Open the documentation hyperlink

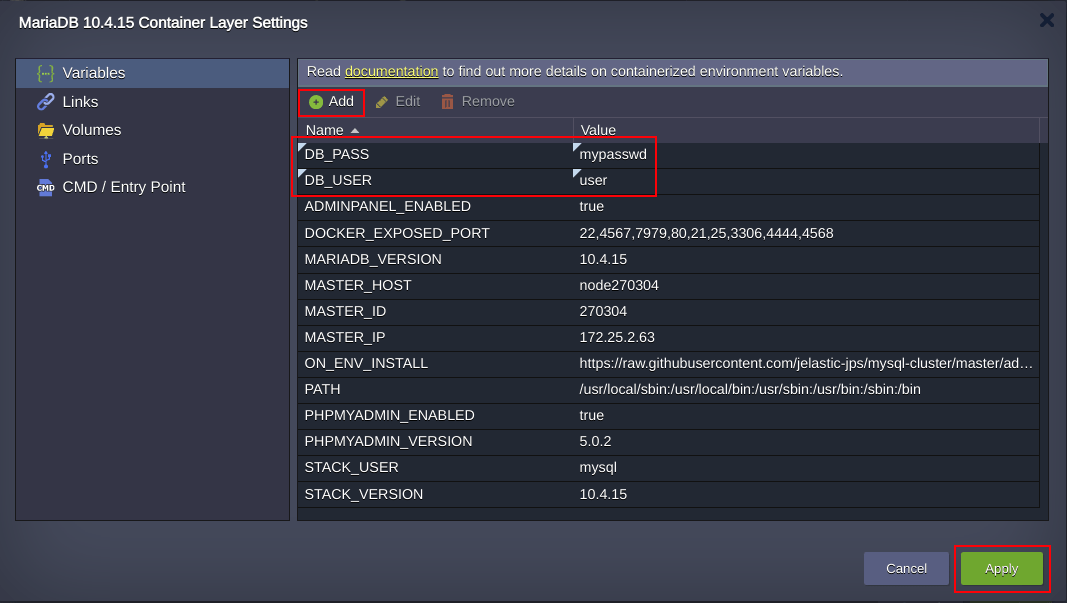click(x=391, y=71)
